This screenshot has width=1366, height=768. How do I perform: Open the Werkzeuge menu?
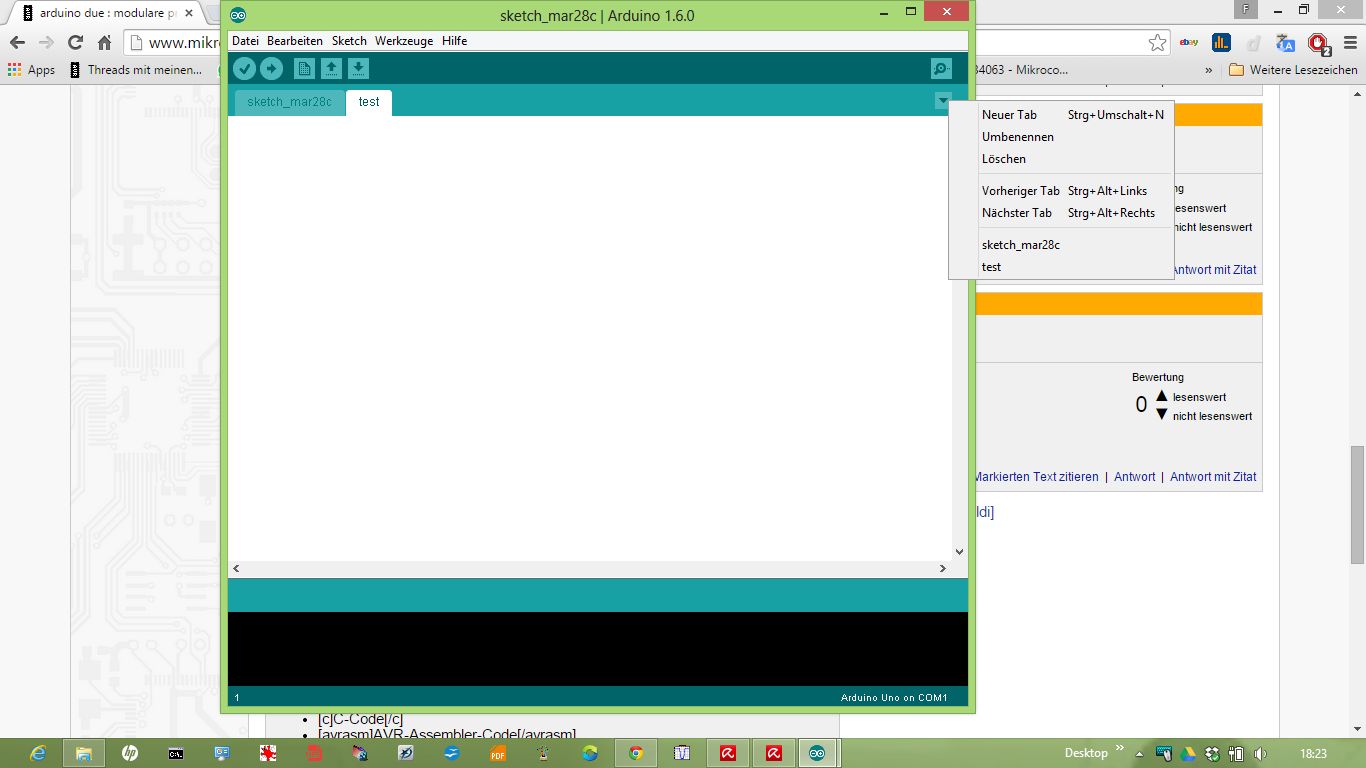(404, 41)
